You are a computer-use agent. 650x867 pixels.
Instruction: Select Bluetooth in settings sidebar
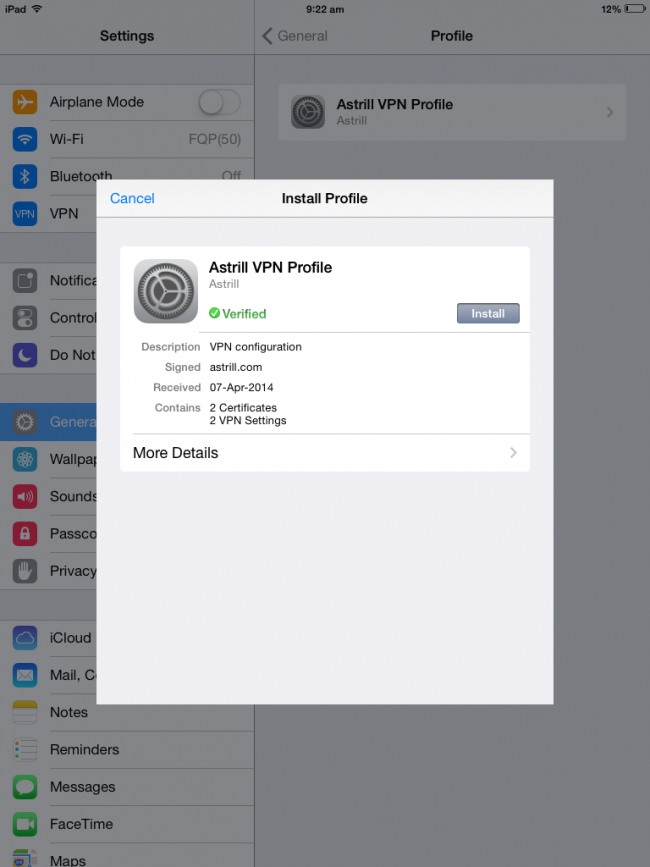pyautogui.click(x=80, y=176)
